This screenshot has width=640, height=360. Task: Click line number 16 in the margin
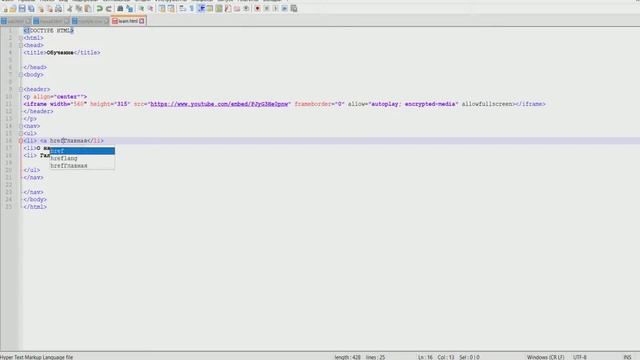tap(9, 141)
